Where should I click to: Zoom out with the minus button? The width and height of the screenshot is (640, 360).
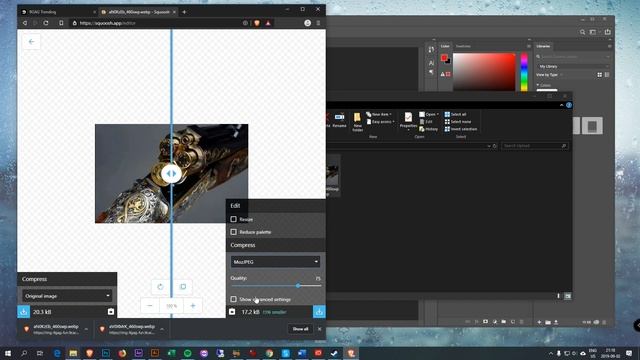click(150, 305)
